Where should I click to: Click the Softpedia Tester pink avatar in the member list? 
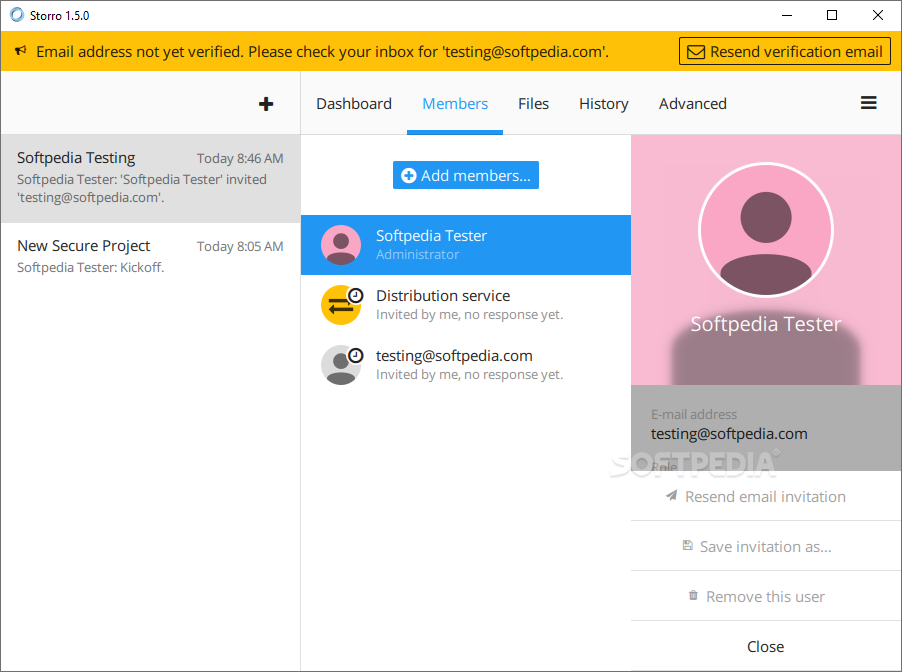[341, 245]
